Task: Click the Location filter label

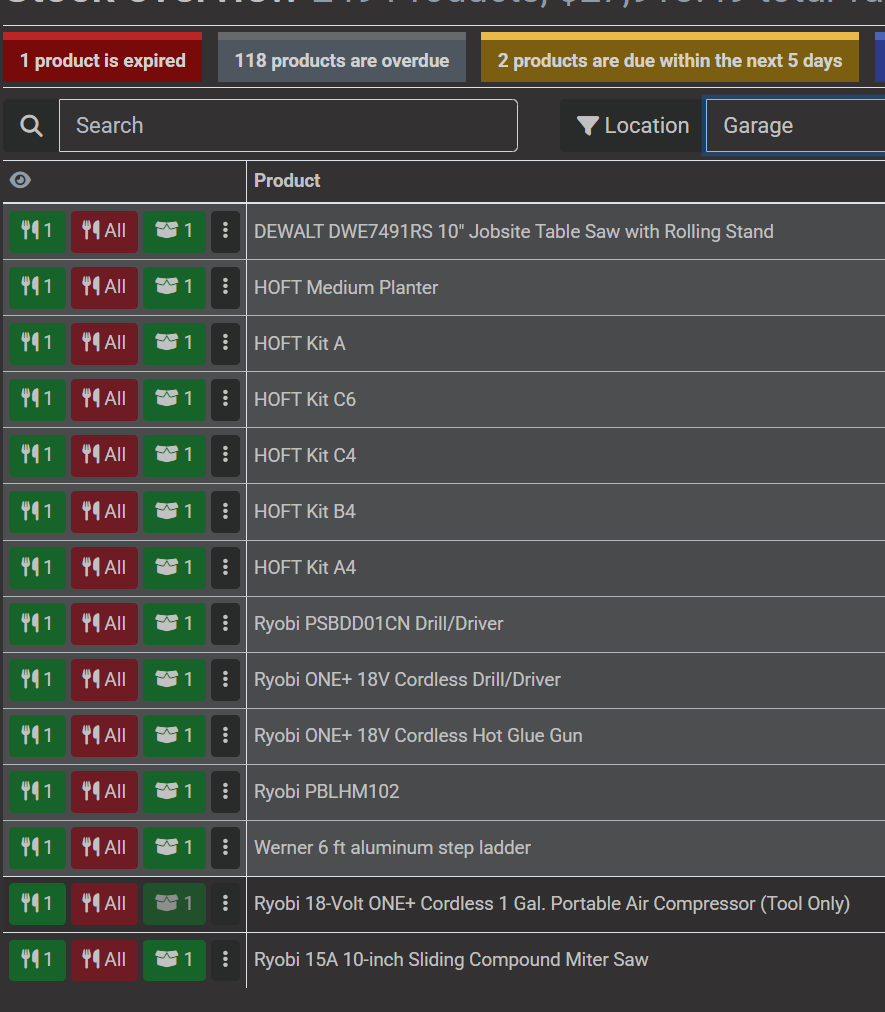Action: click(x=633, y=125)
